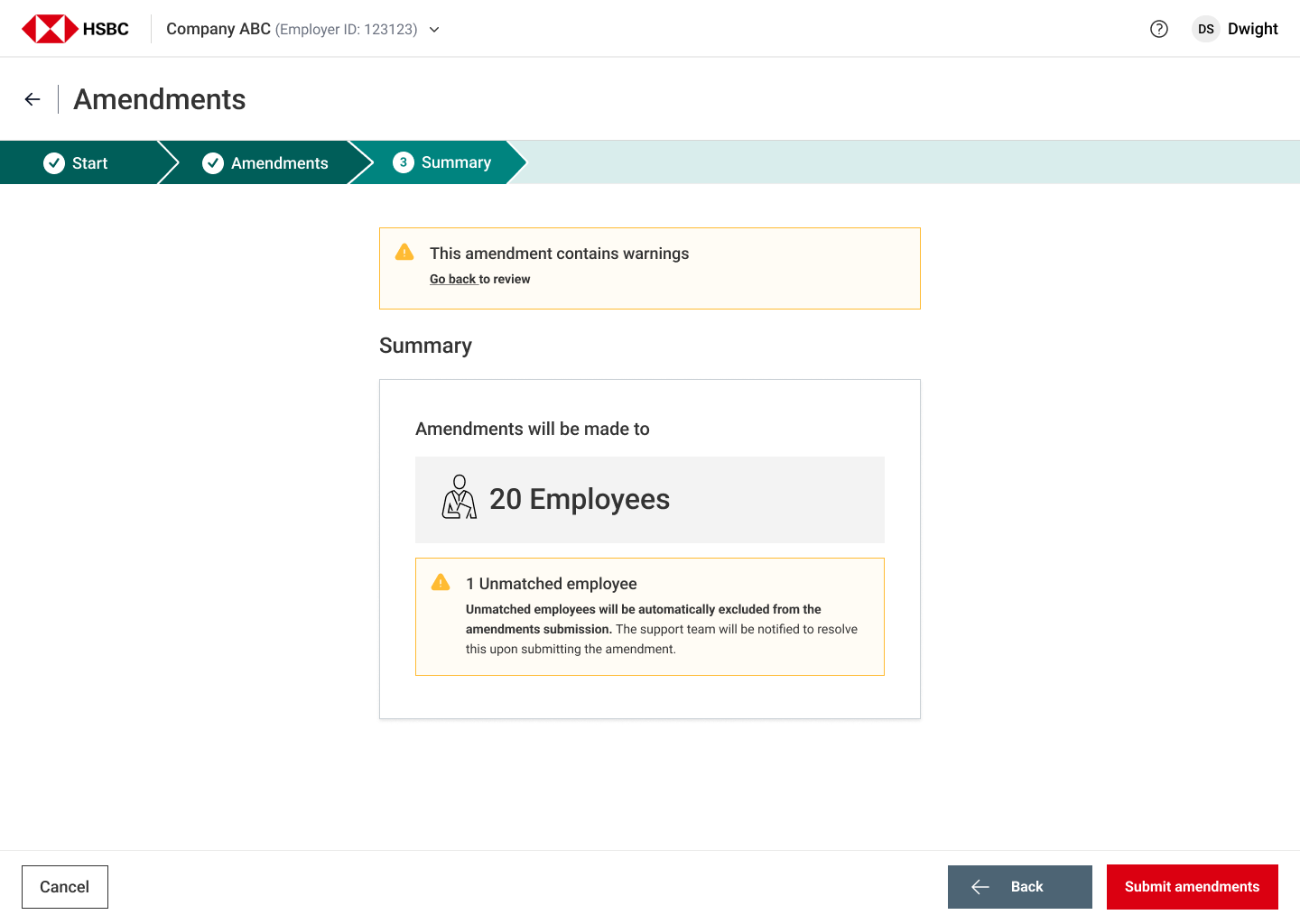This screenshot has height=924, width=1300.
Task: Click the Employer ID: 123123 text
Action: coord(347,30)
